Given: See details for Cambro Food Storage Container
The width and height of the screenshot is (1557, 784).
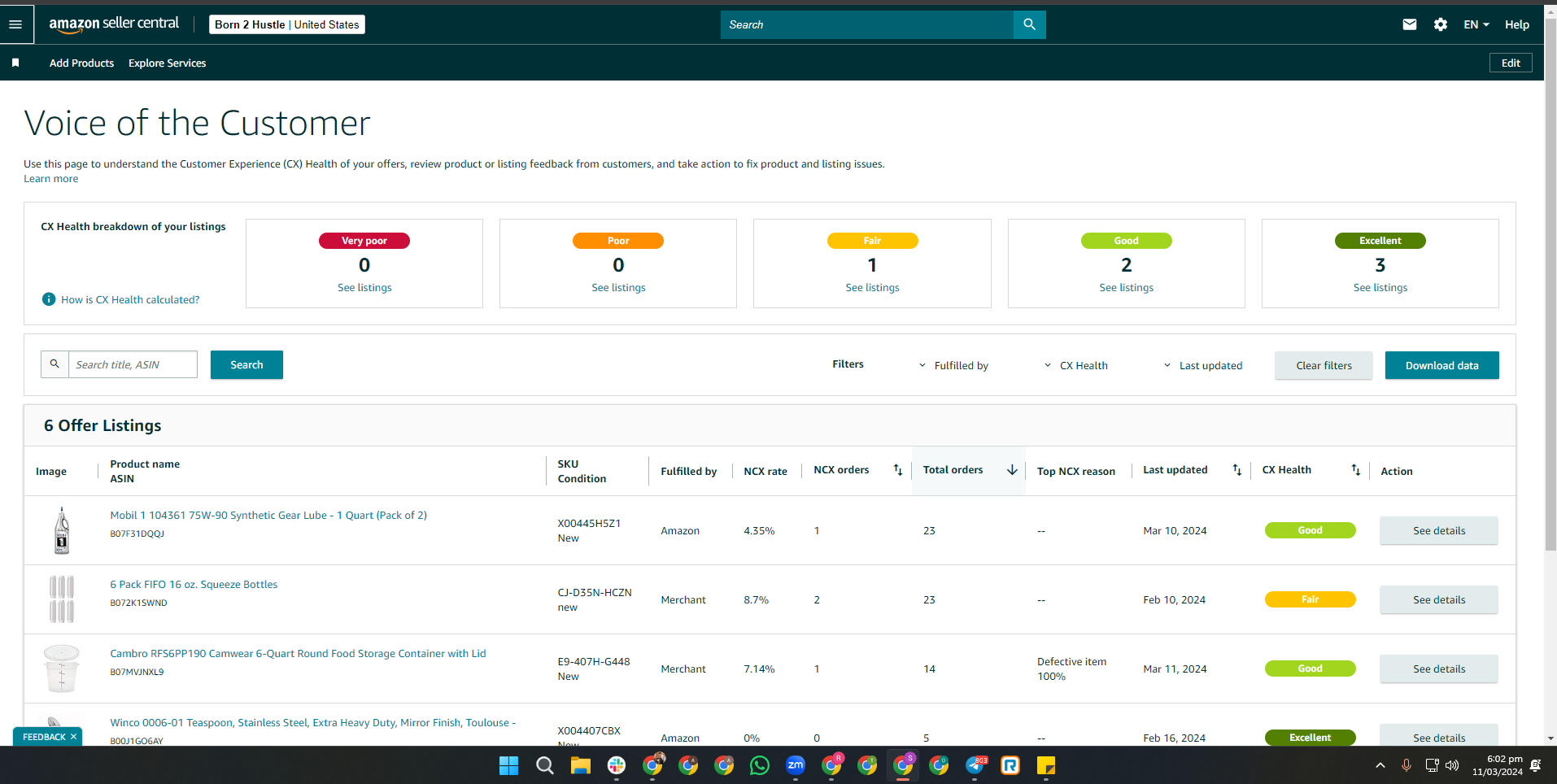Looking at the screenshot, I should (x=1438, y=669).
